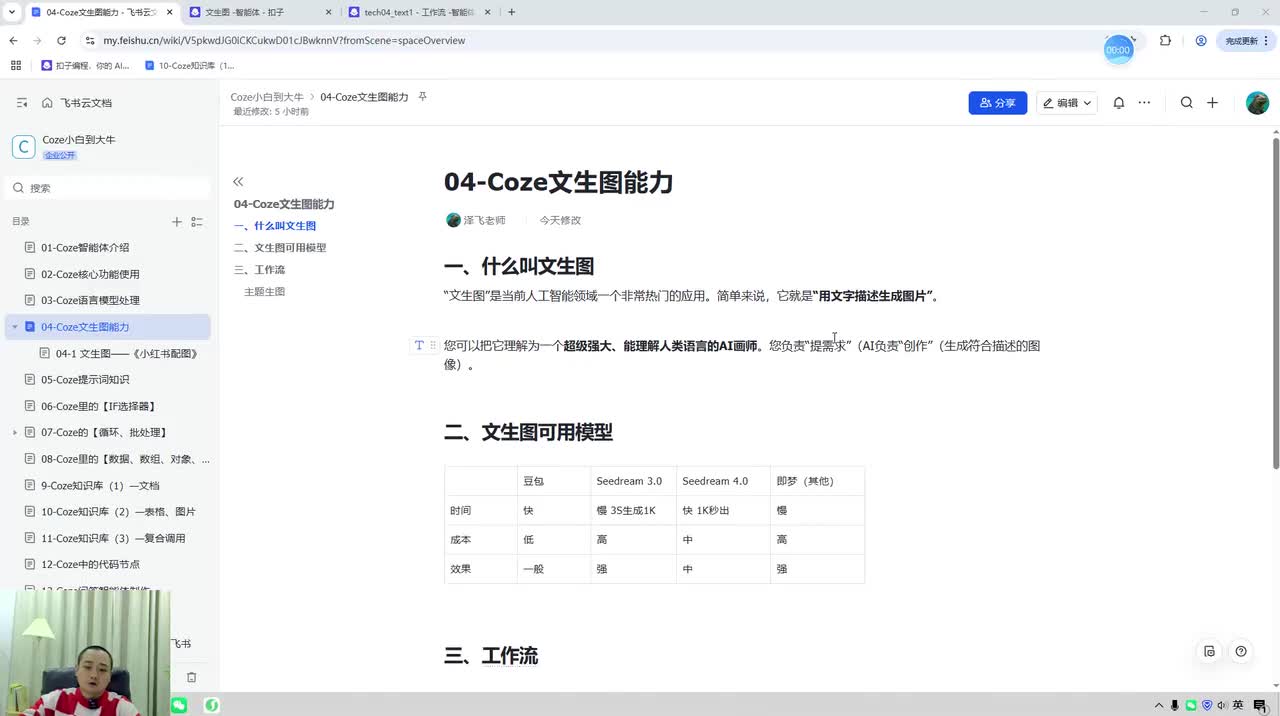Collapse the outline panel with double chevron
Screen dimensions: 1280x716
pos(238,182)
